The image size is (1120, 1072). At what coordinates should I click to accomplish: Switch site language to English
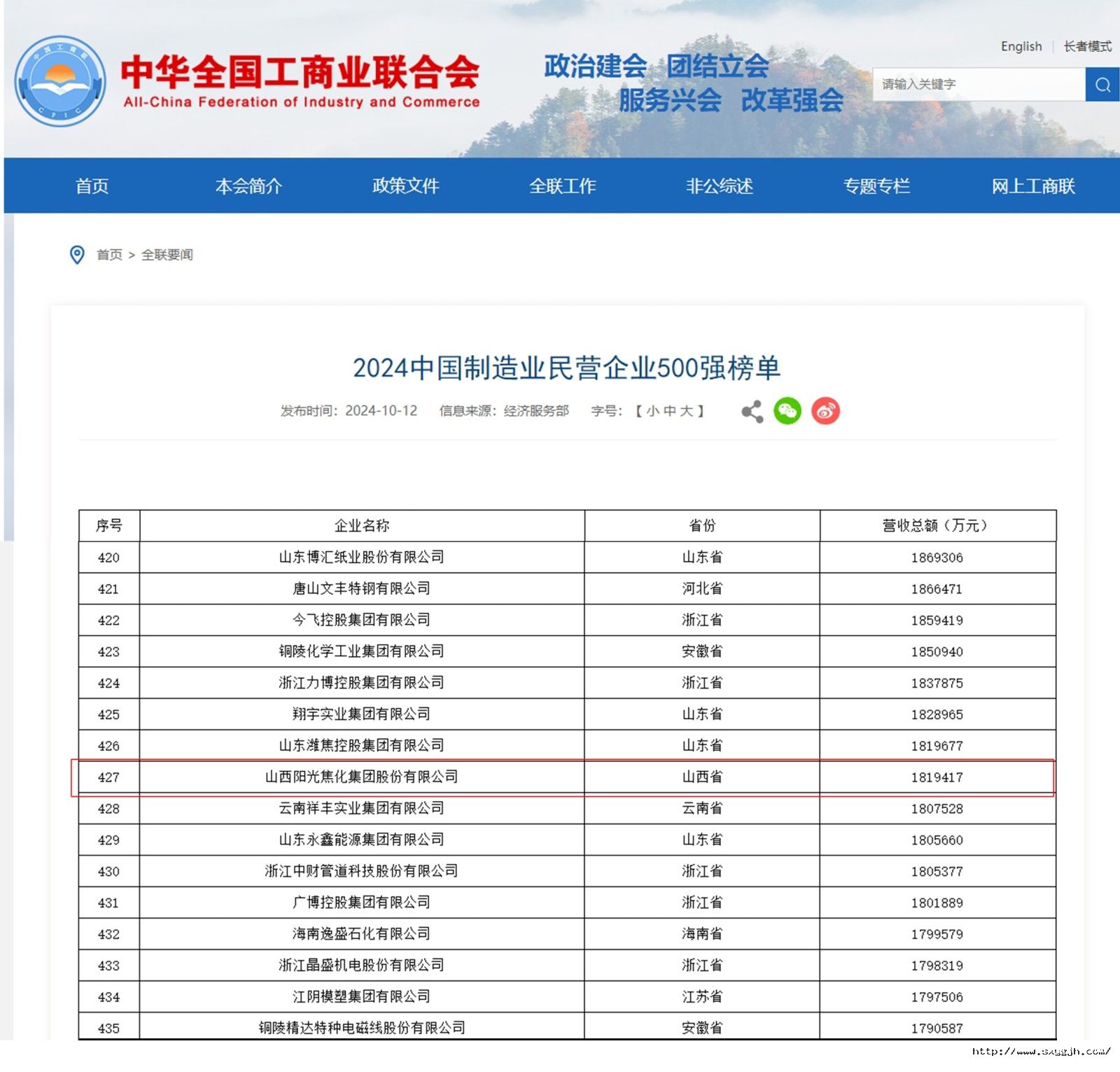[x=1021, y=46]
